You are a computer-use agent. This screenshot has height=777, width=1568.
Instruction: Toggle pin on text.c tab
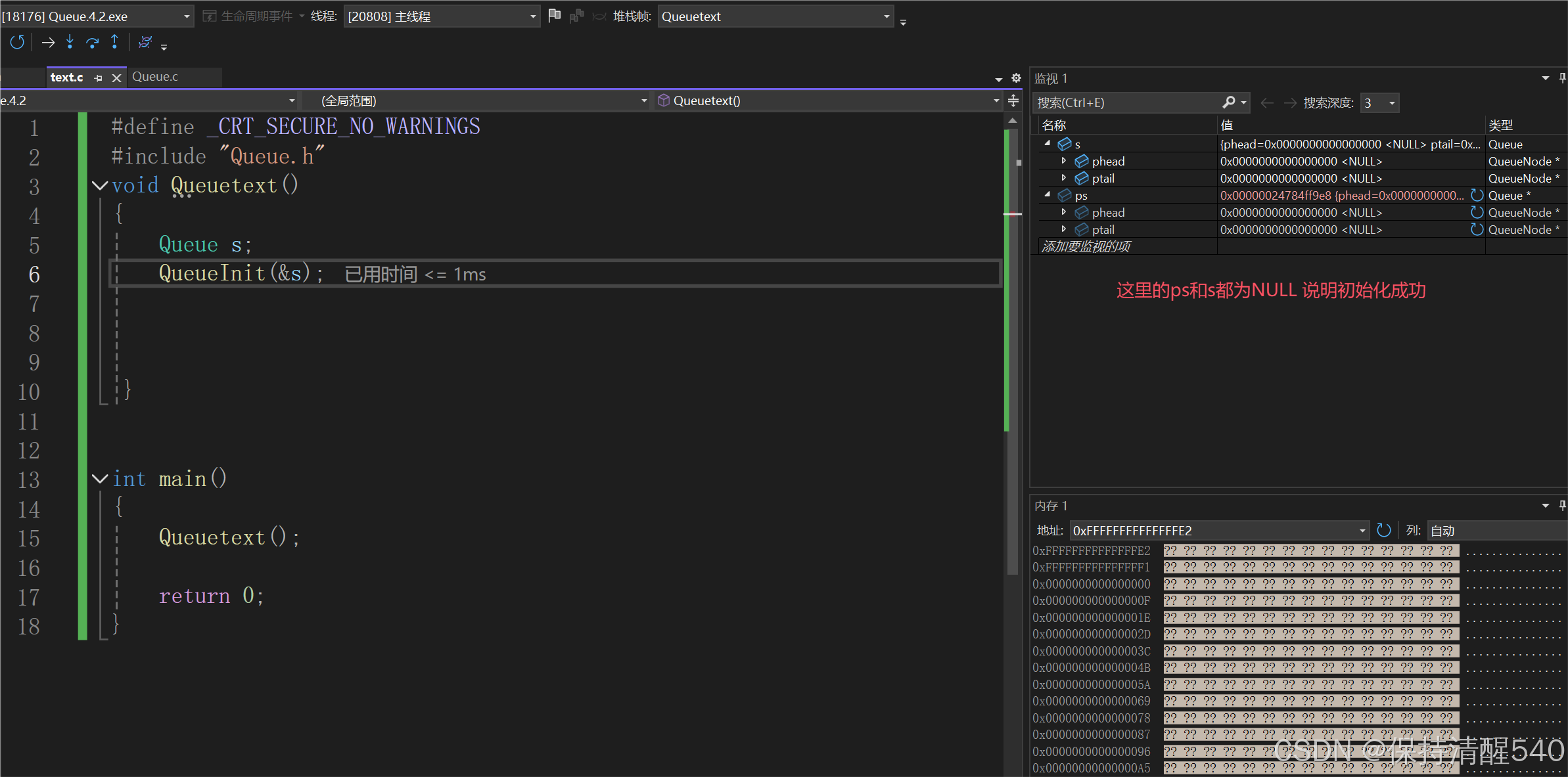click(99, 78)
